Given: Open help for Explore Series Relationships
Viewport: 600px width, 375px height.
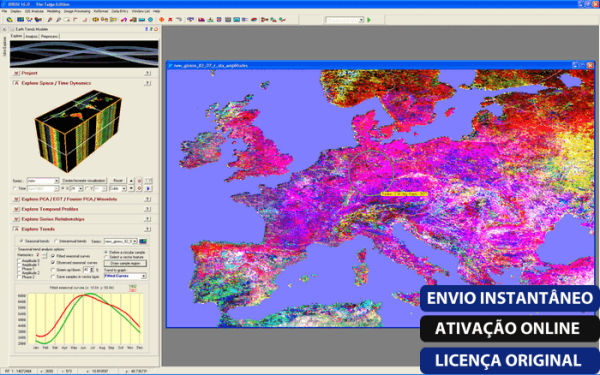Looking at the screenshot, I should [x=148, y=219].
